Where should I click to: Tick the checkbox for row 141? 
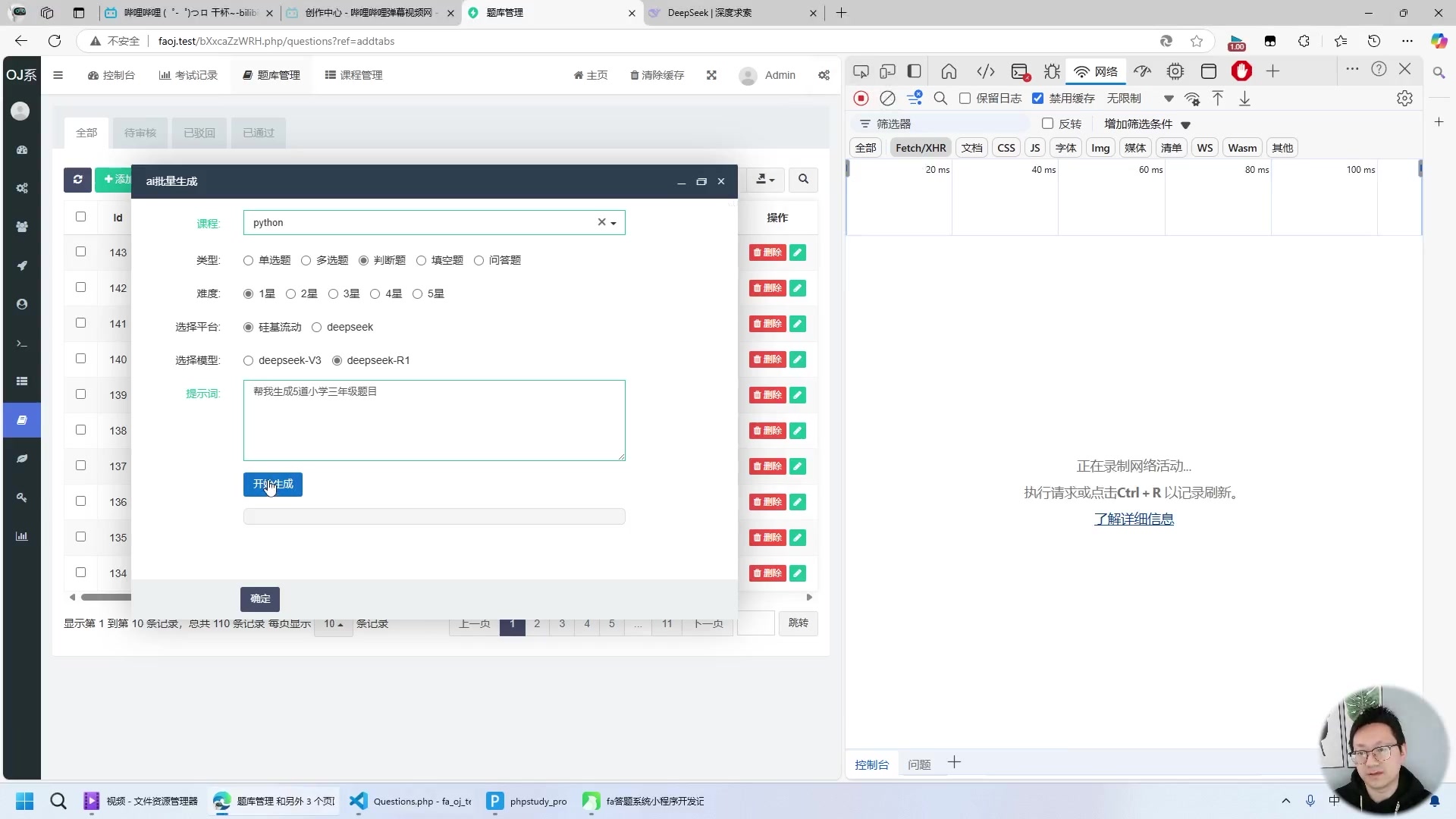click(x=80, y=323)
